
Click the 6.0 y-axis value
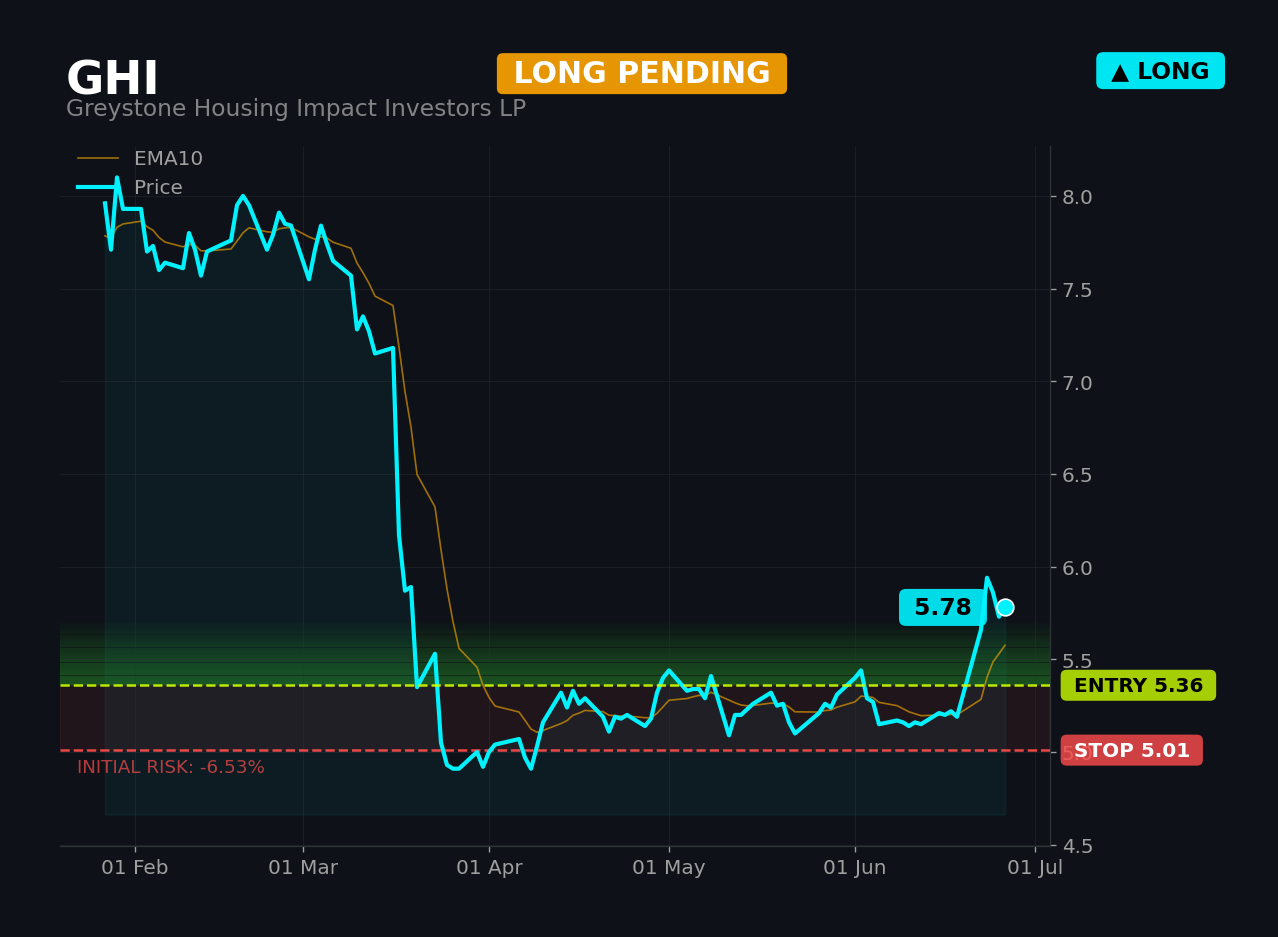(x=1077, y=568)
